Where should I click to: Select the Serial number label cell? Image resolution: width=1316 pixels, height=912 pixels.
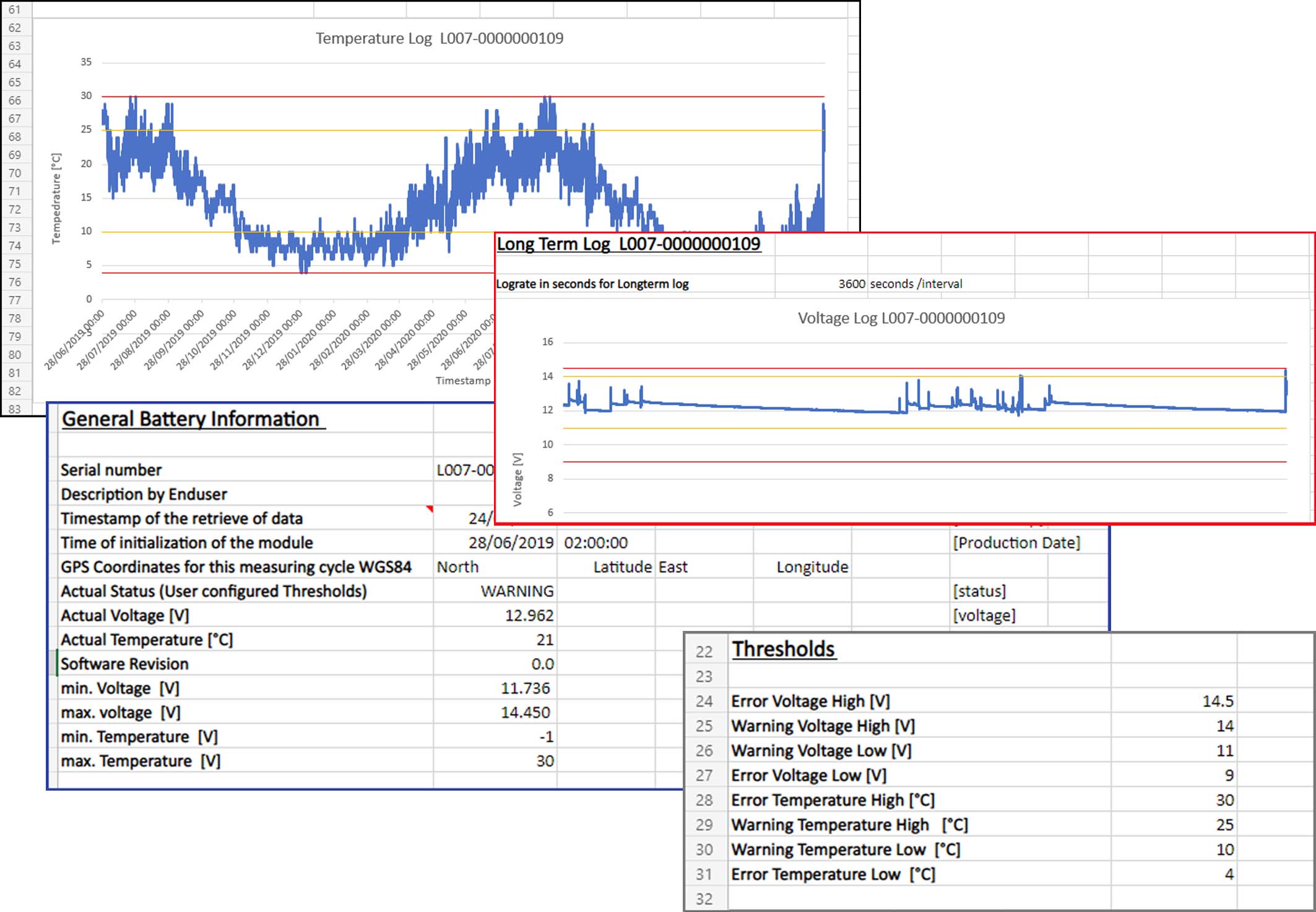111,470
